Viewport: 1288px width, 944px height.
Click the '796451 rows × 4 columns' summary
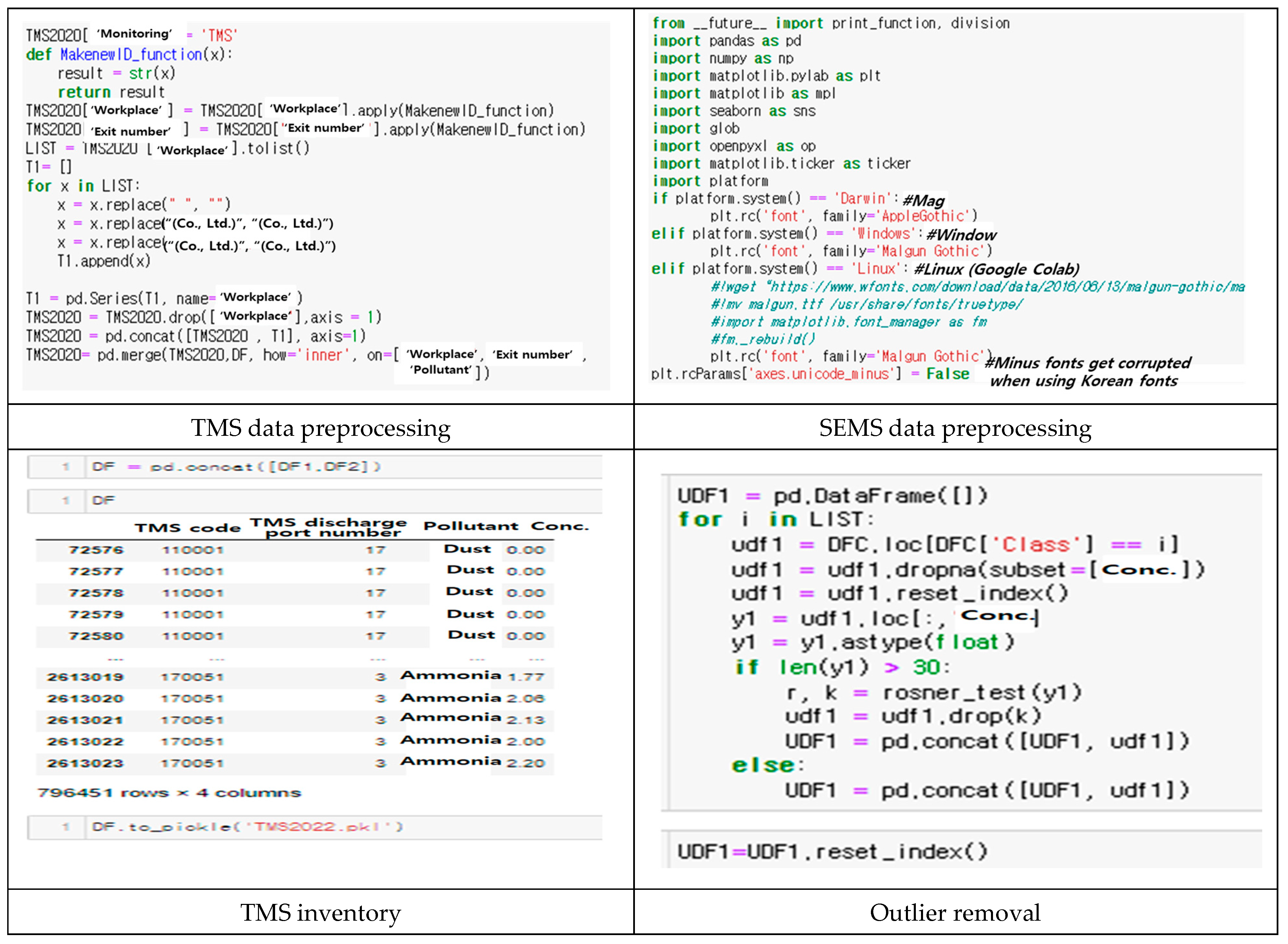[x=169, y=793]
